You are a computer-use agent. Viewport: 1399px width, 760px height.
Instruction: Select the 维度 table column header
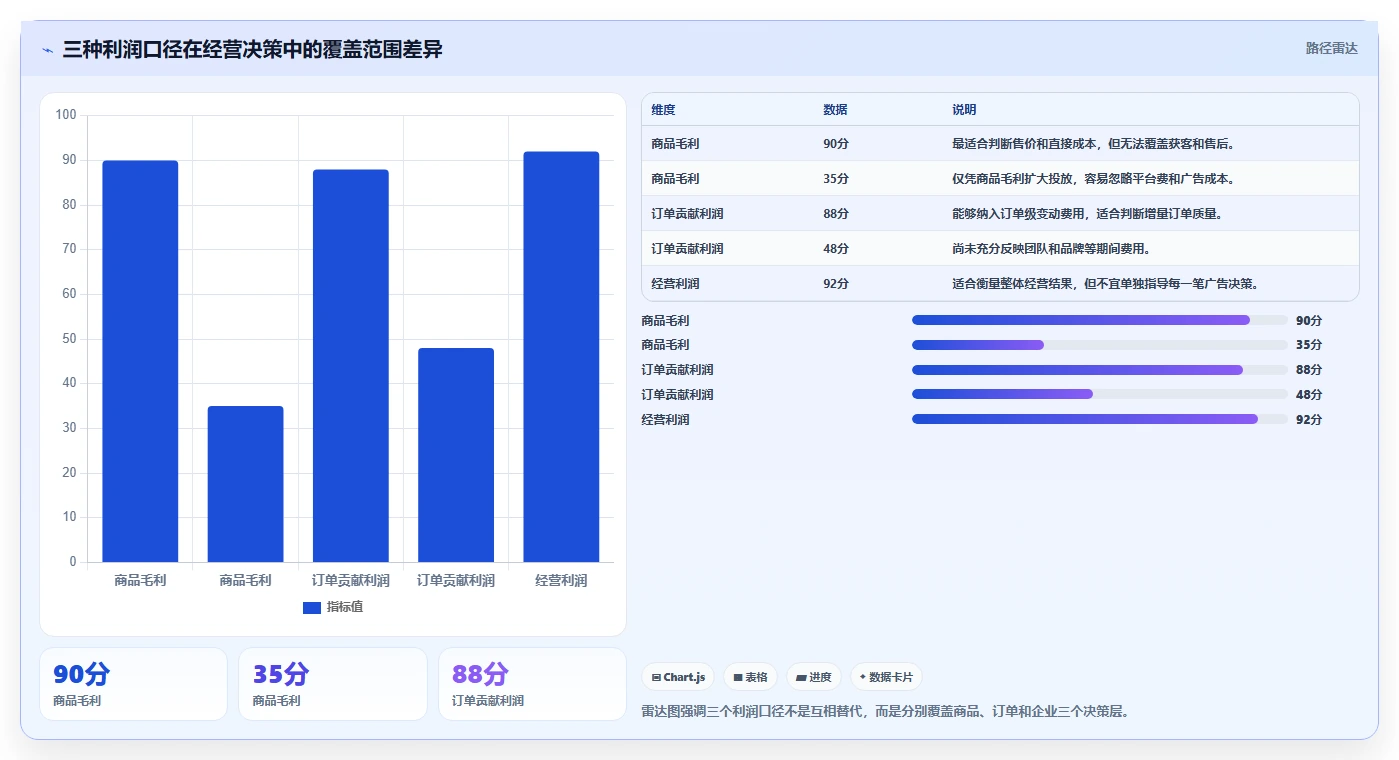663,110
